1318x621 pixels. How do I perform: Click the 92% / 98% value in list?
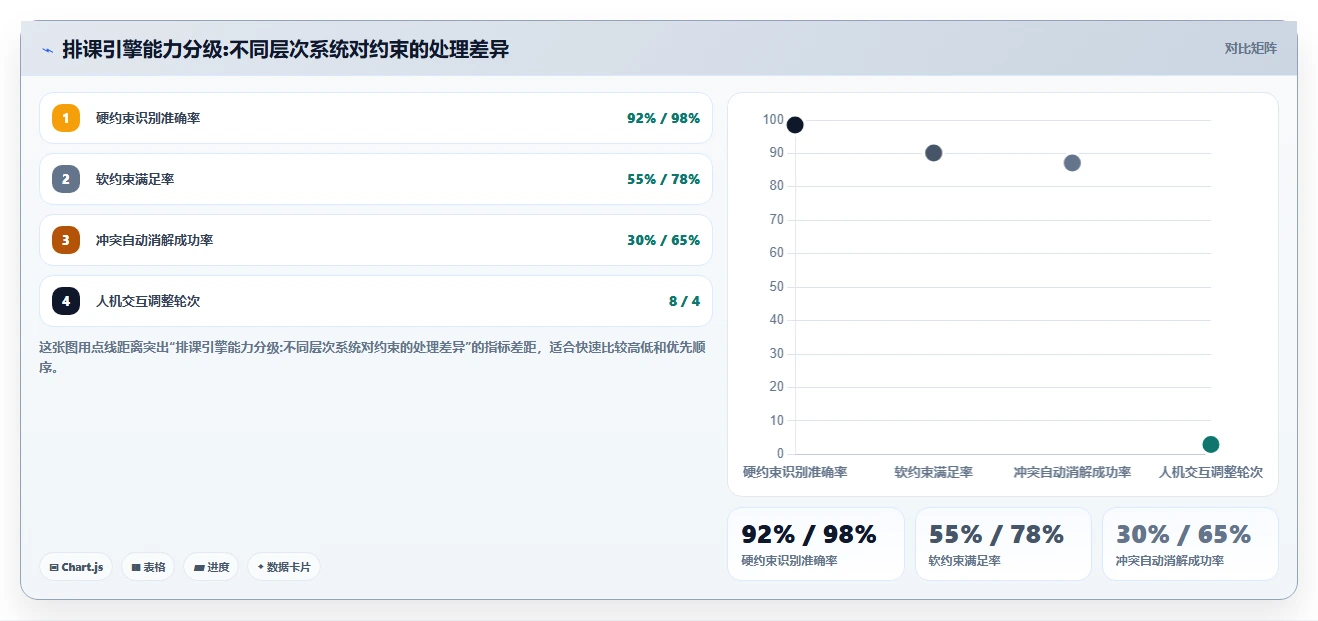[x=664, y=118]
